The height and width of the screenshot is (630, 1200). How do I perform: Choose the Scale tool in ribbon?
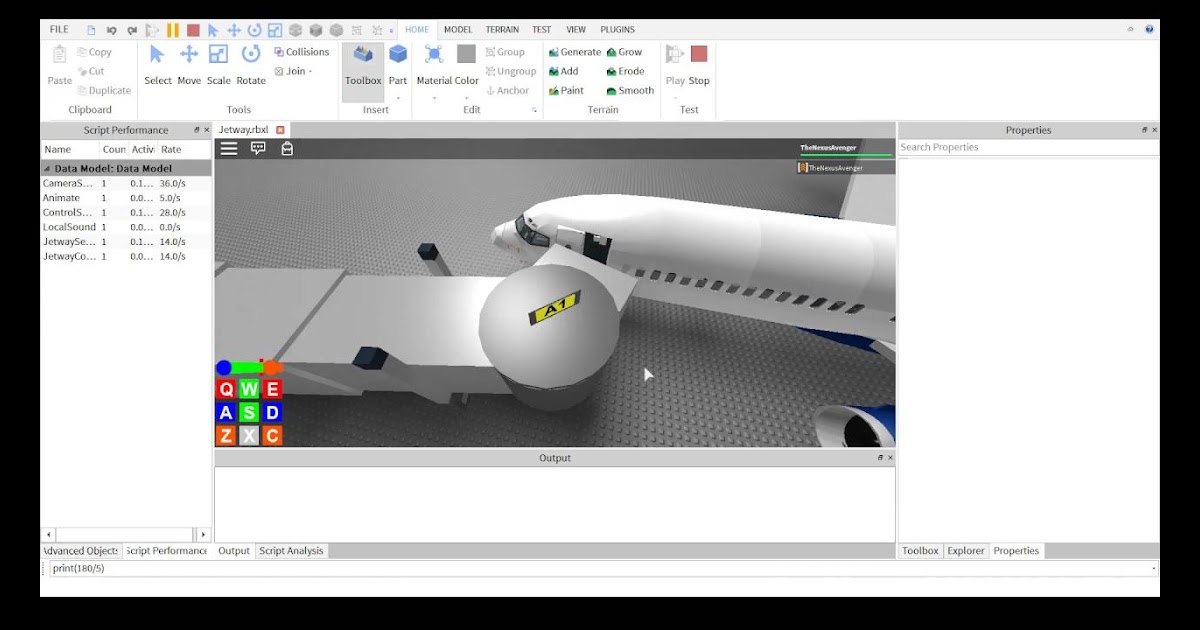(219, 65)
